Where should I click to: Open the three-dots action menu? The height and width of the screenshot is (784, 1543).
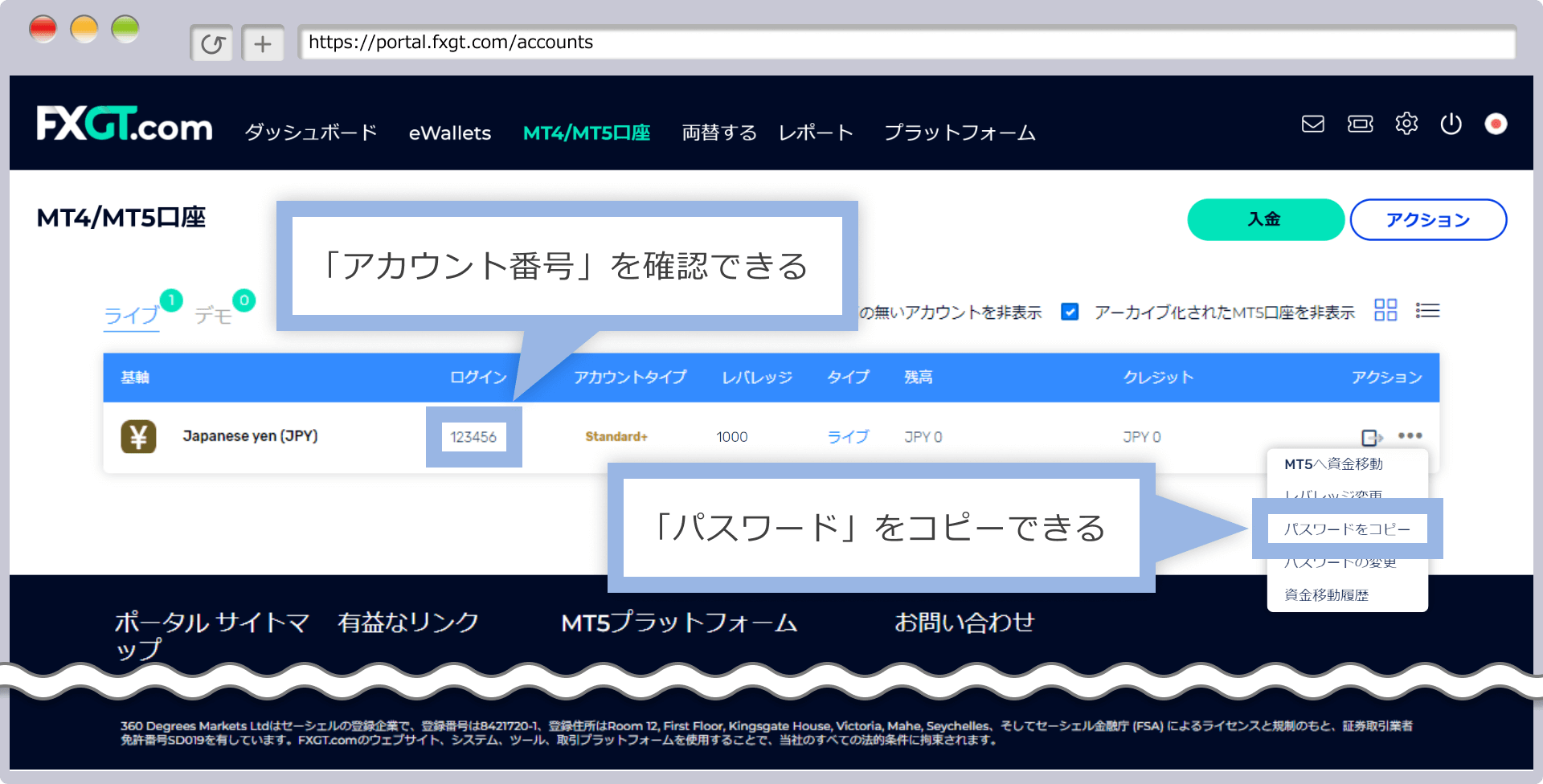point(1410,435)
